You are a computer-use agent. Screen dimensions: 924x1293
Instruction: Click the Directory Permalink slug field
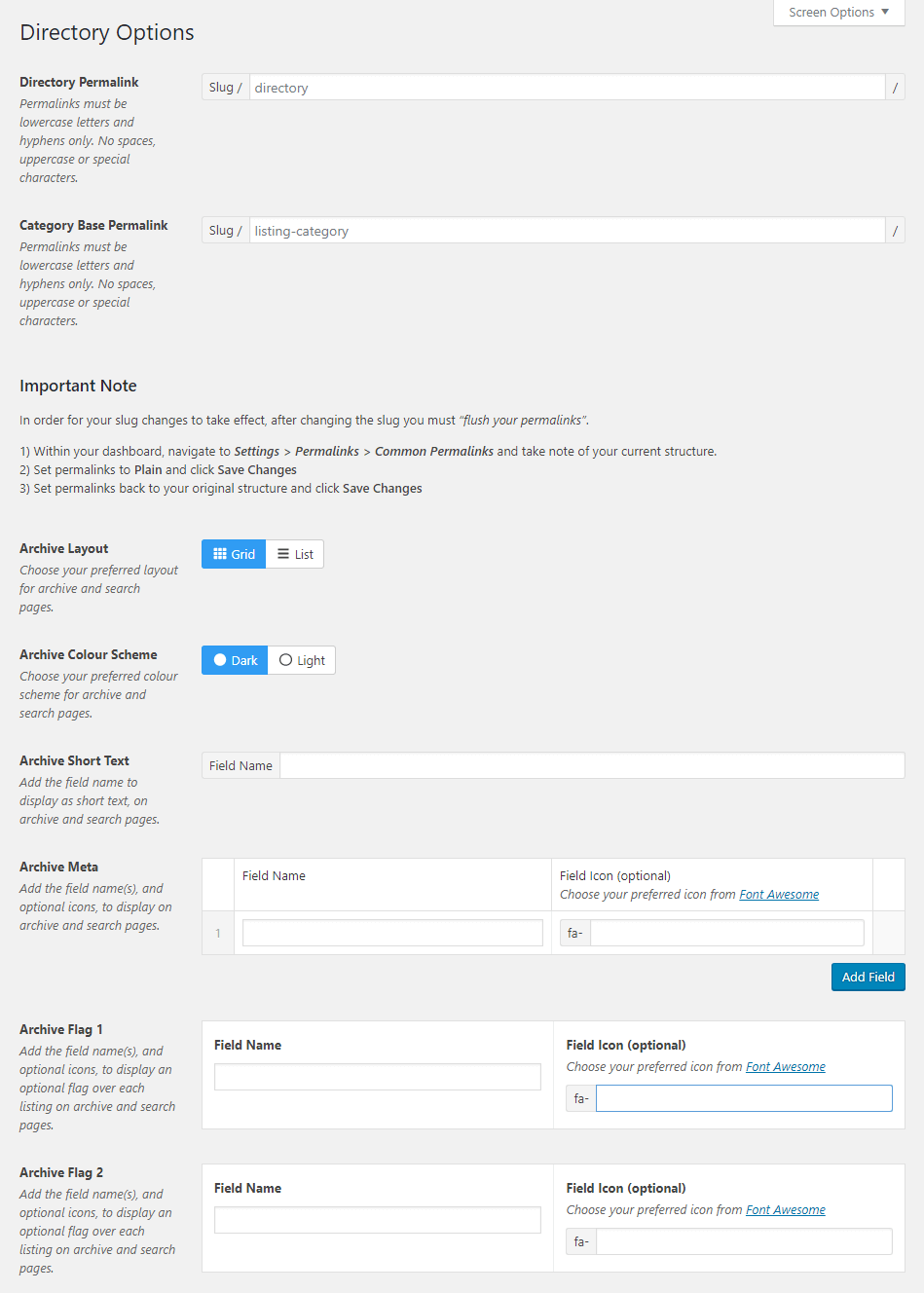pyautogui.click(x=573, y=87)
